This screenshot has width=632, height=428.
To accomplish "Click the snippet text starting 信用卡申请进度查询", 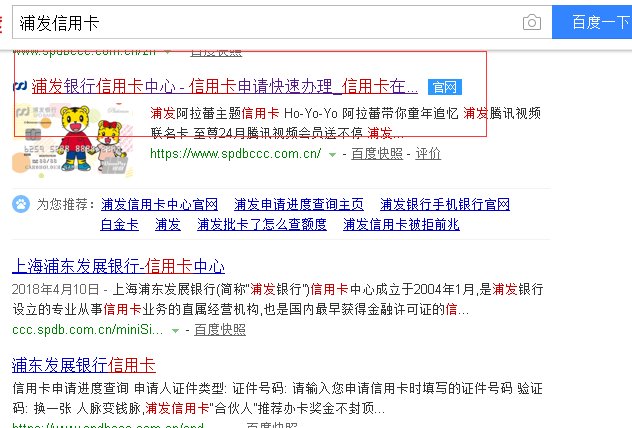I will (278, 398).
